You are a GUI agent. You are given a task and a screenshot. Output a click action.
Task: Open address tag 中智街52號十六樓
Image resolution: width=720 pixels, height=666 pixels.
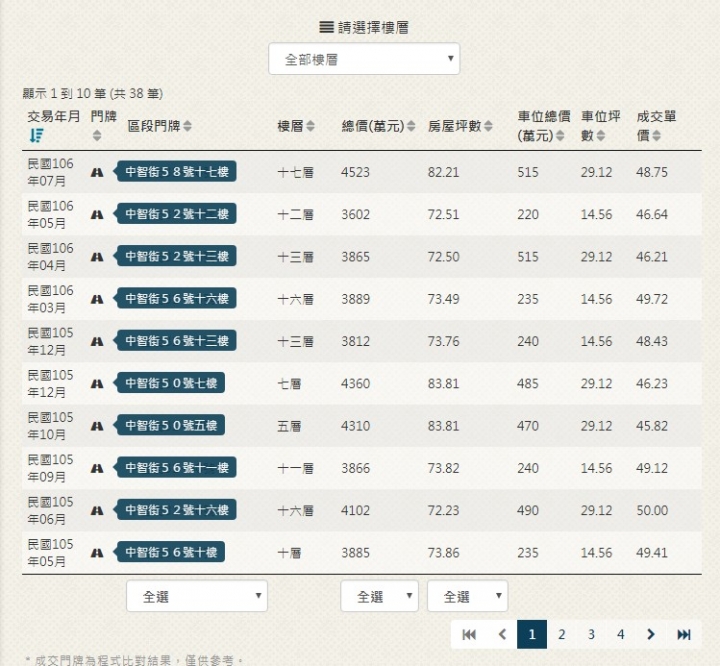click(176, 509)
